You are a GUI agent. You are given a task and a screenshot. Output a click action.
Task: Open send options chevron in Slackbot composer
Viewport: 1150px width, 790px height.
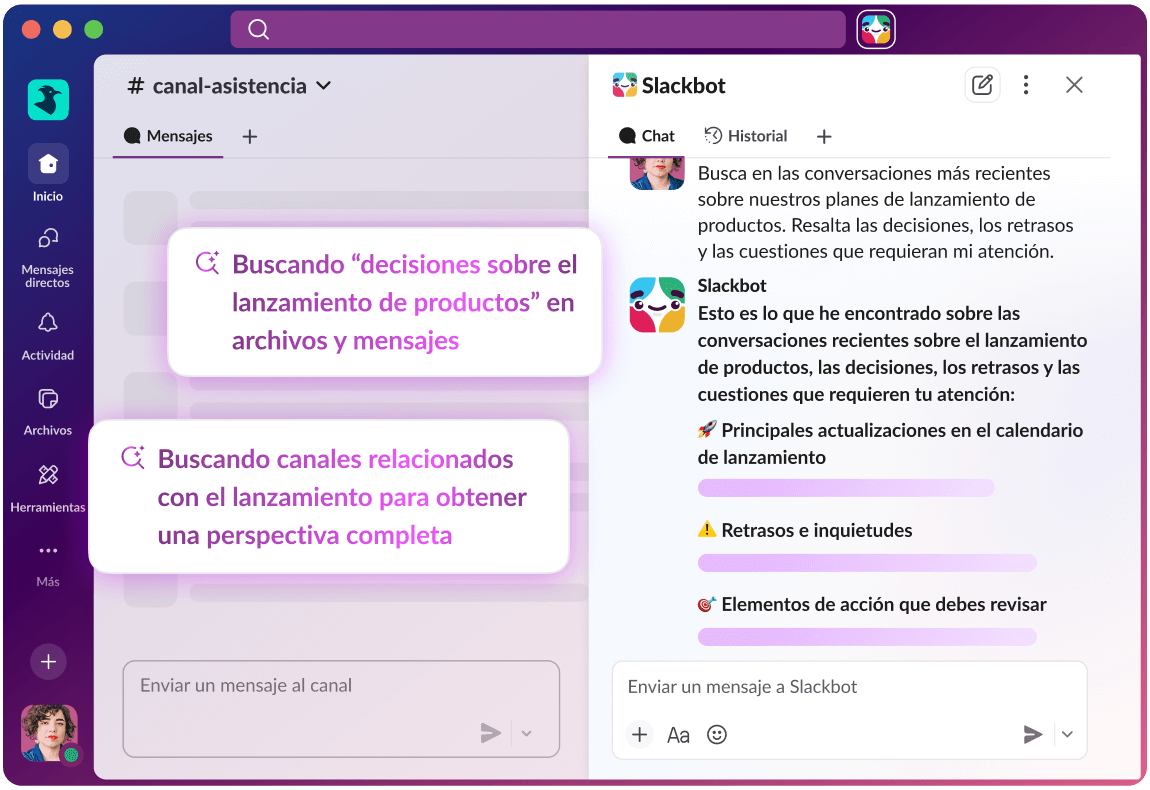(x=1068, y=734)
